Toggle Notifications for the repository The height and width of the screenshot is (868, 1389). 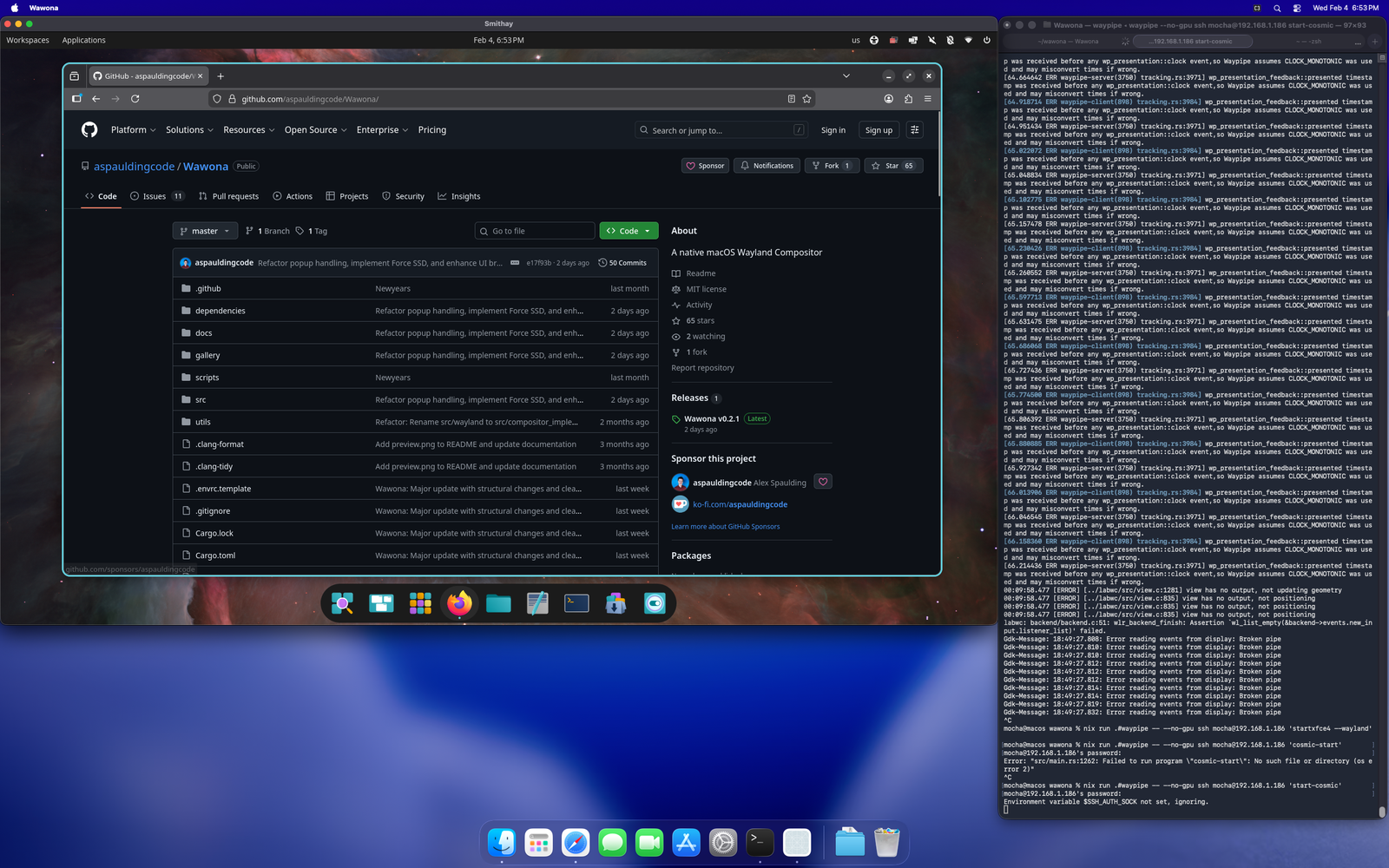tap(767, 166)
